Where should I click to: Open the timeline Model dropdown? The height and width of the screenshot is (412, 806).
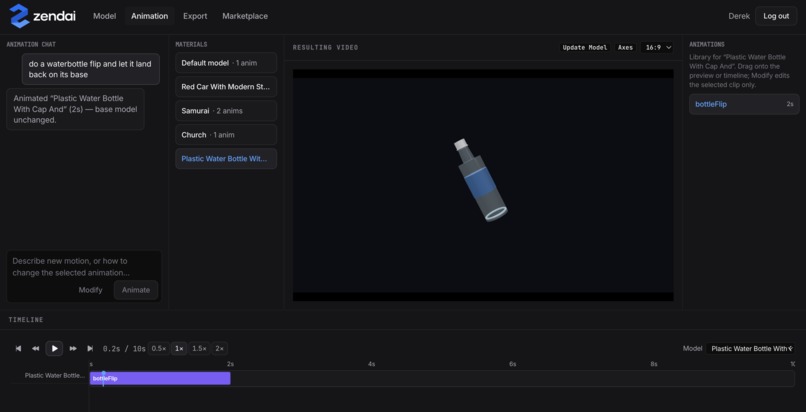(x=750, y=348)
